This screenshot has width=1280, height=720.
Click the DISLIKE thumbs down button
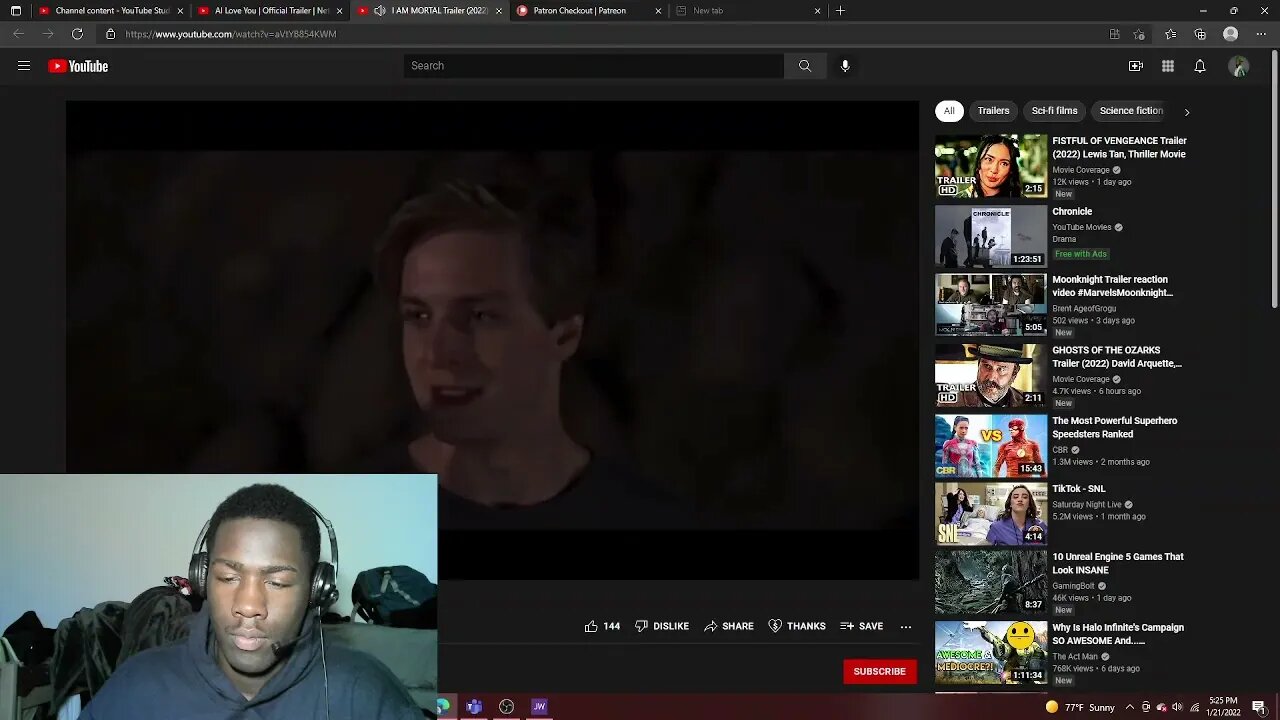click(x=662, y=626)
